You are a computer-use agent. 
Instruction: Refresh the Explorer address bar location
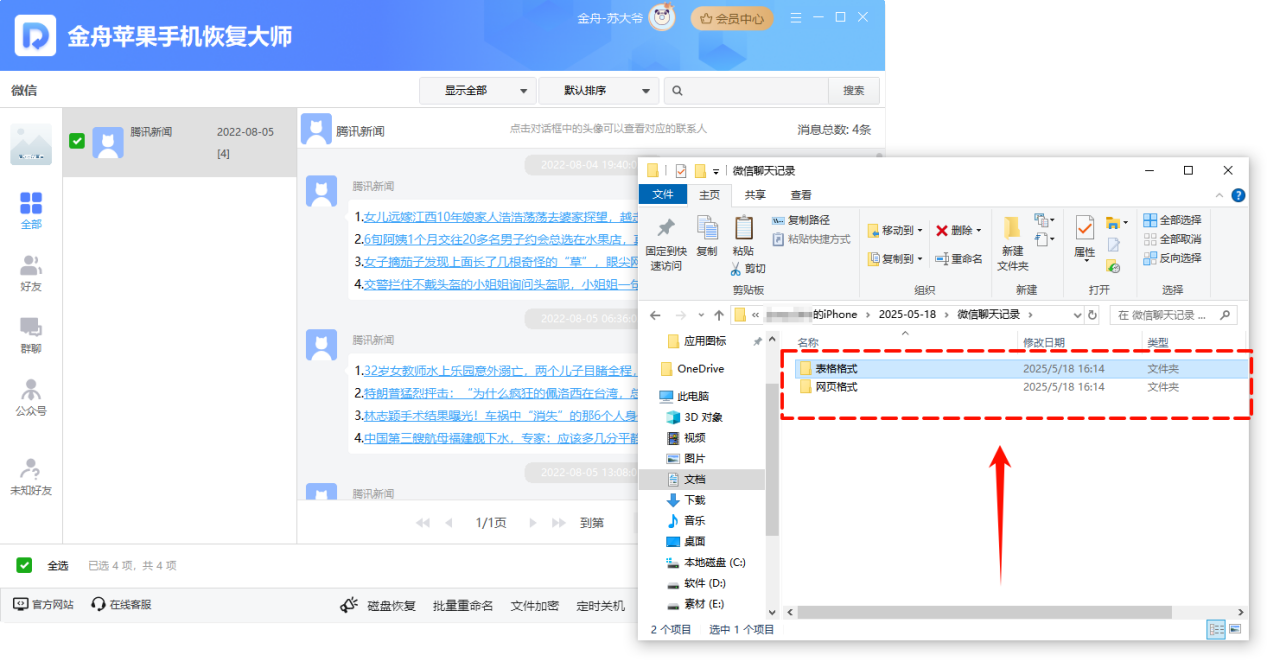(x=1091, y=314)
